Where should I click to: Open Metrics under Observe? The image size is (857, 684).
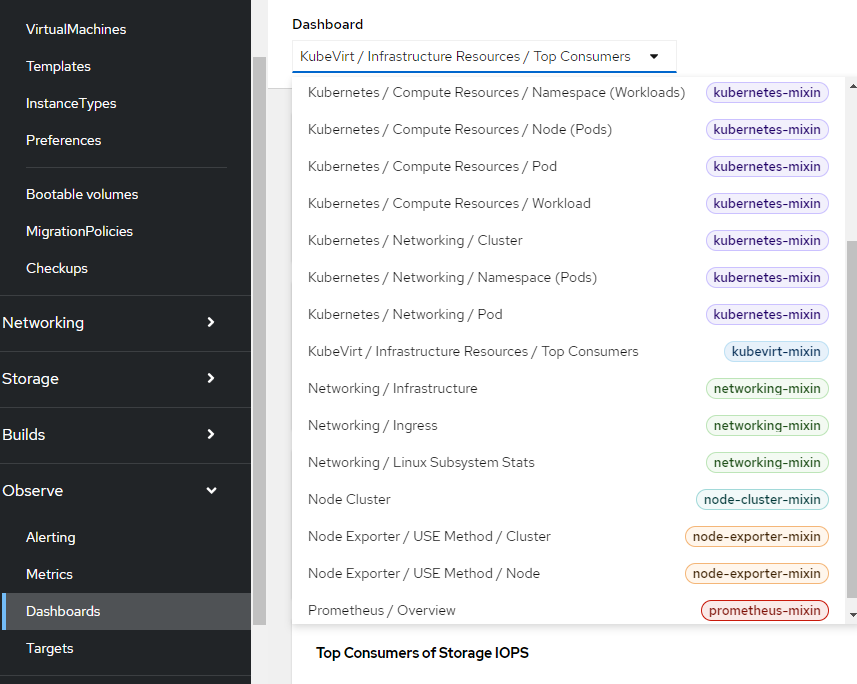pyautogui.click(x=49, y=574)
